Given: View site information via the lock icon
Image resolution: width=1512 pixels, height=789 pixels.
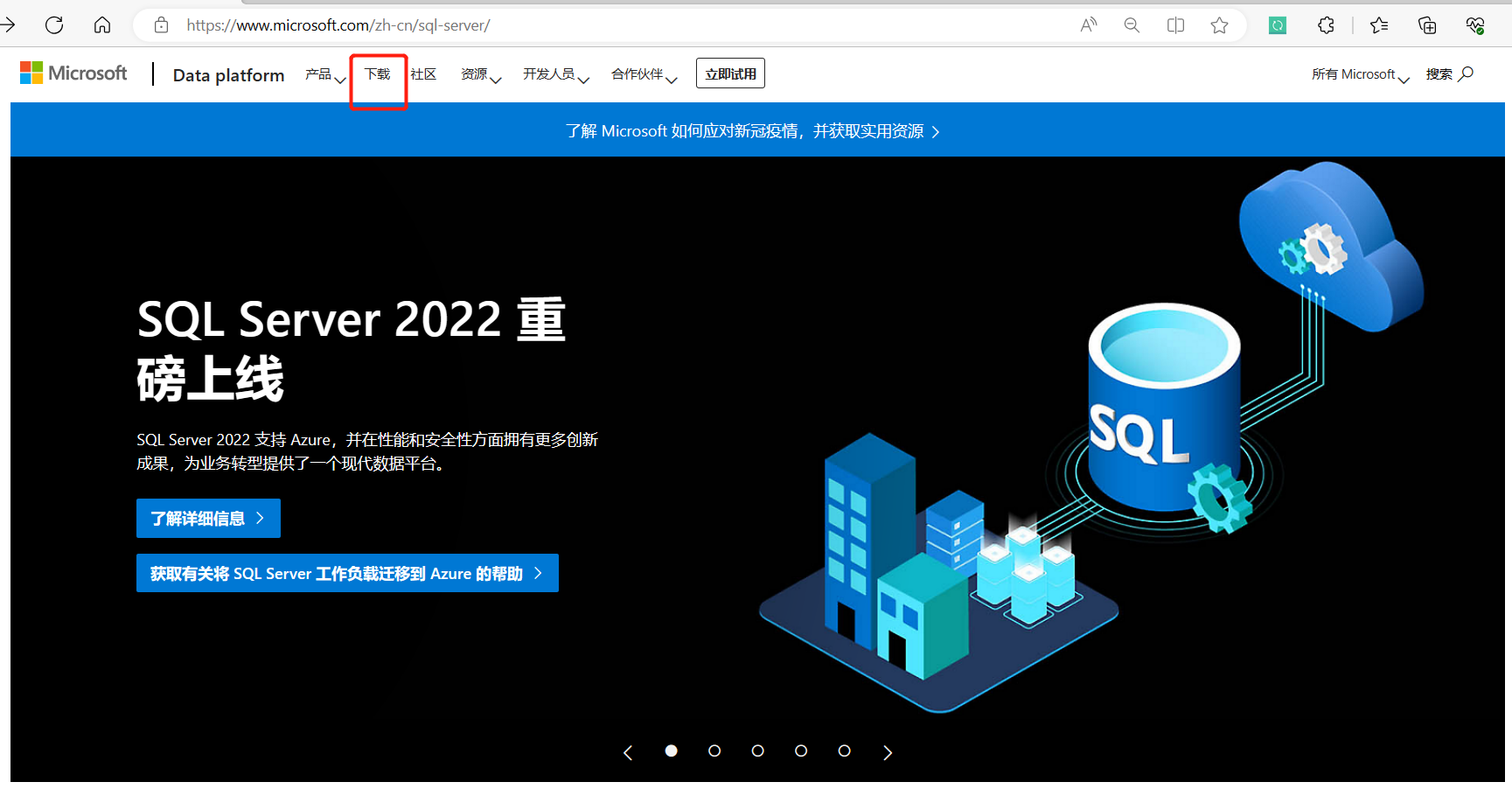Looking at the screenshot, I should tap(161, 25).
